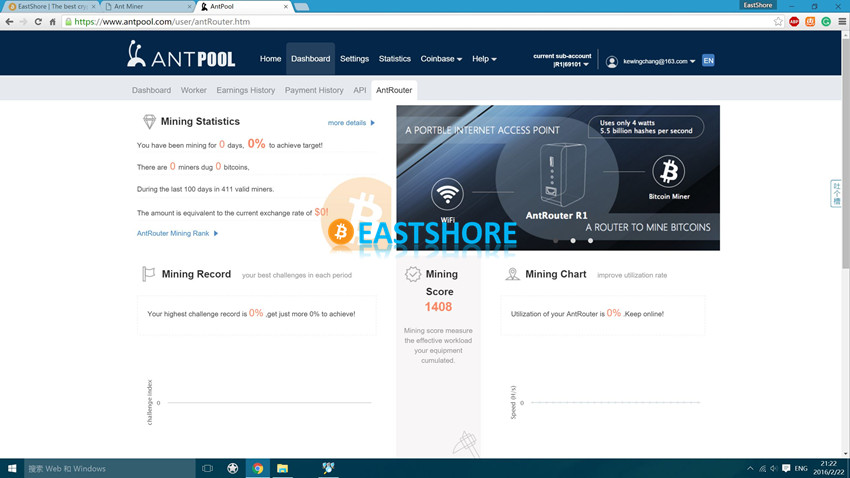
Task: Switch to the Worker sub-tab
Action: click(x=194, y=90)
